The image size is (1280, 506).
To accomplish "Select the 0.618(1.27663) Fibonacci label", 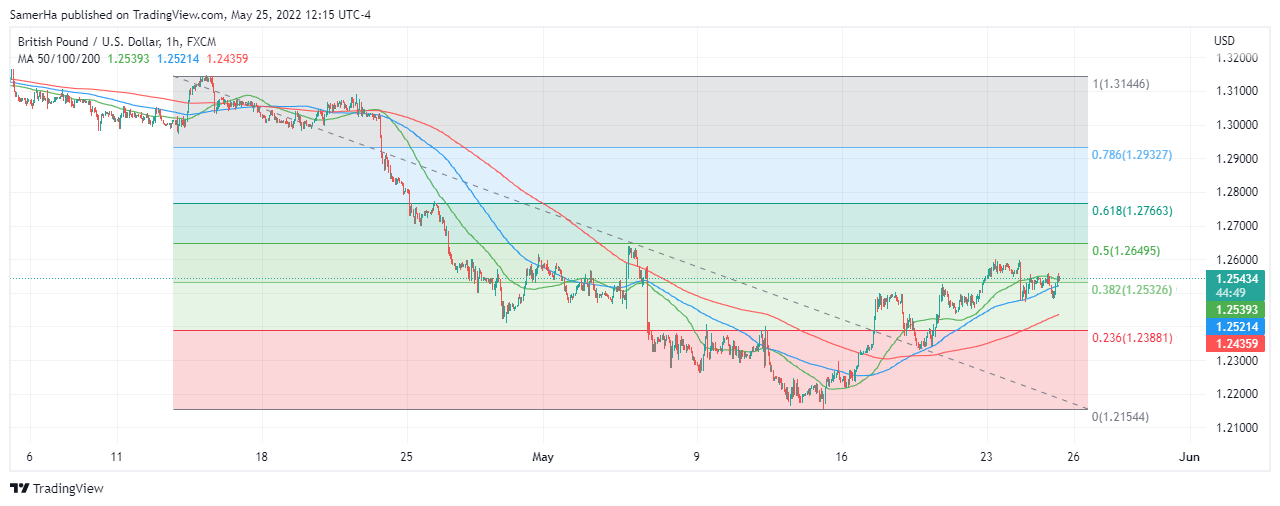I will click(x=1131, y=211).
